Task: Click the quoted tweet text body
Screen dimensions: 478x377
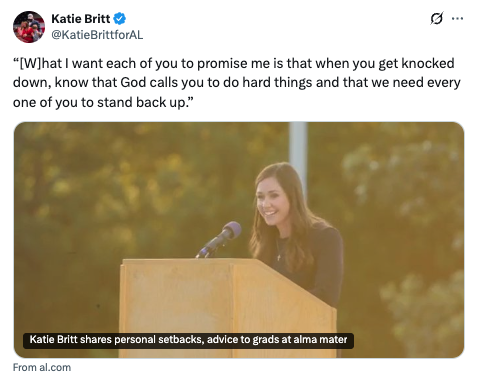Action: pos(237,83)
